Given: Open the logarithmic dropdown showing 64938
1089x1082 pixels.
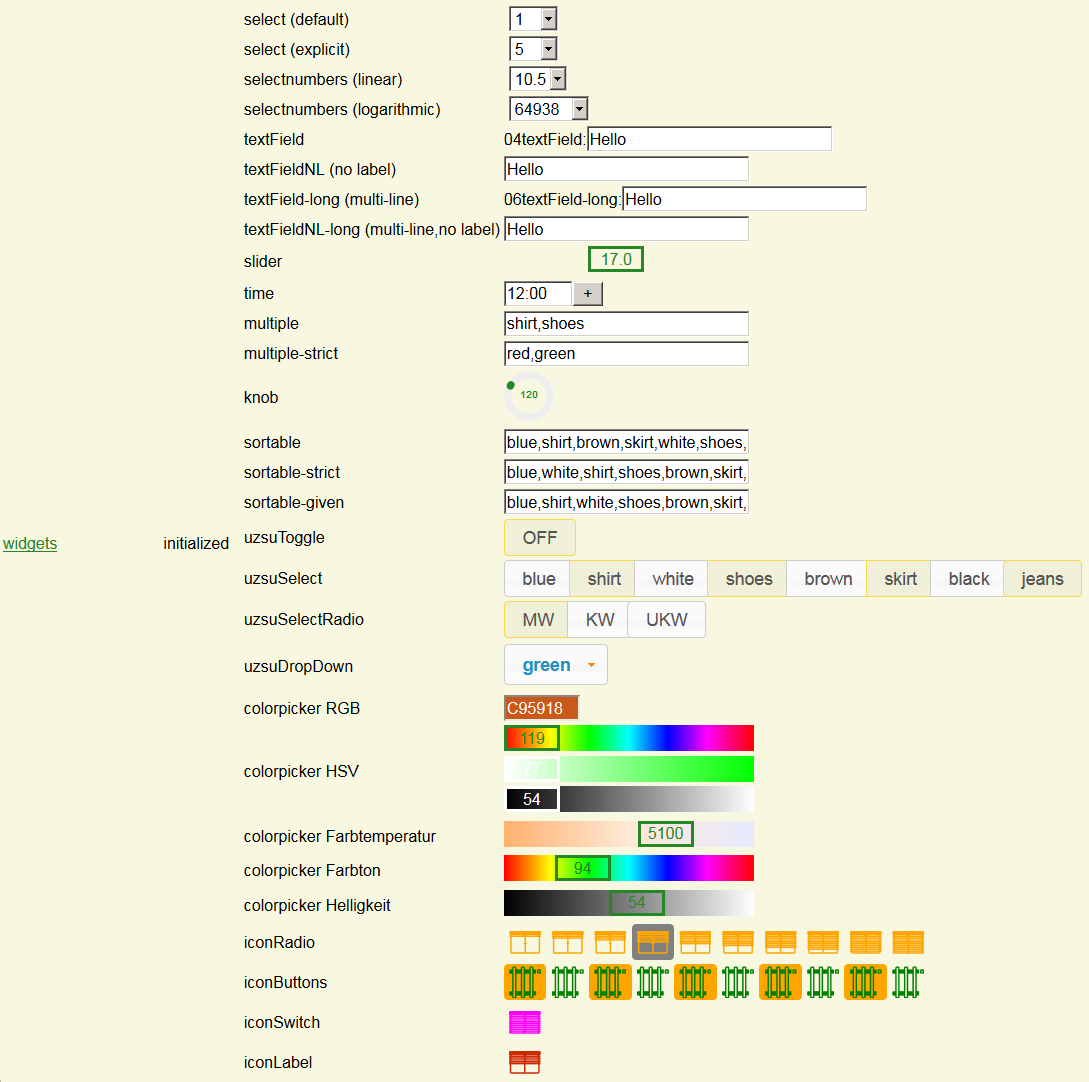Looking at the screenshot, I should click(549, 108).
